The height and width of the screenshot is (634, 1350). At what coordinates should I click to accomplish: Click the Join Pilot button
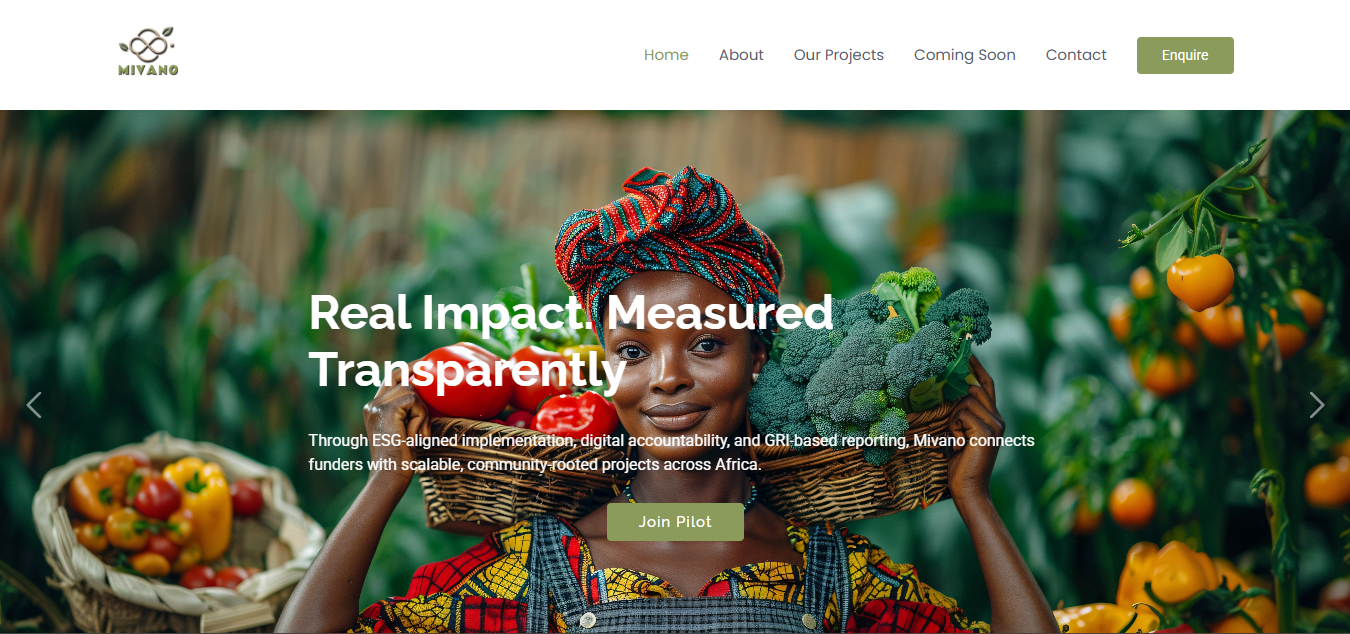coord(675,522)
